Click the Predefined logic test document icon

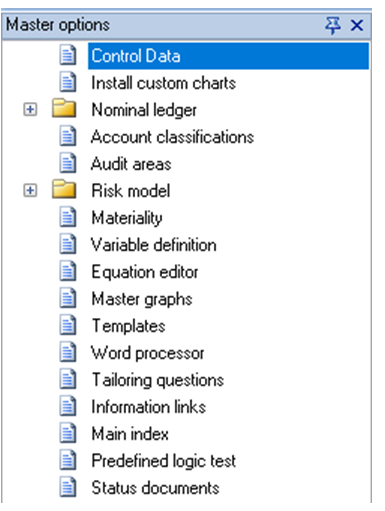[x=68, y=460]
